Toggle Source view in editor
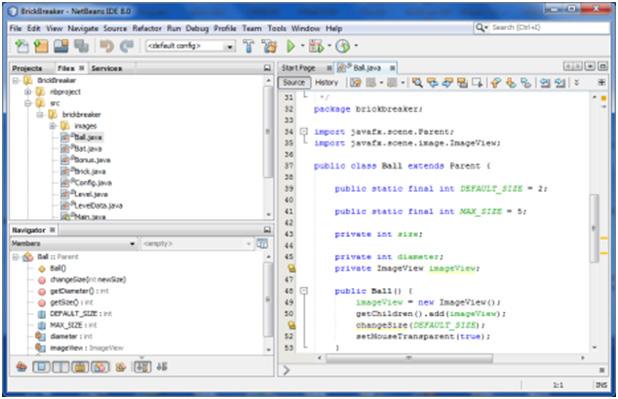This screenshot has width=618, height=399. tap(294, 82)
